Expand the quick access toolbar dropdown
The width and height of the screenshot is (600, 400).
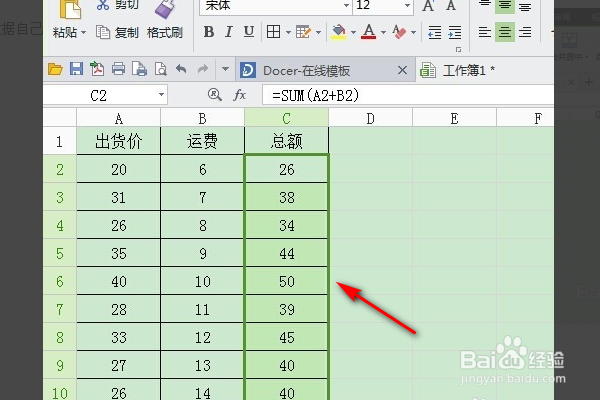coord(225,69)
